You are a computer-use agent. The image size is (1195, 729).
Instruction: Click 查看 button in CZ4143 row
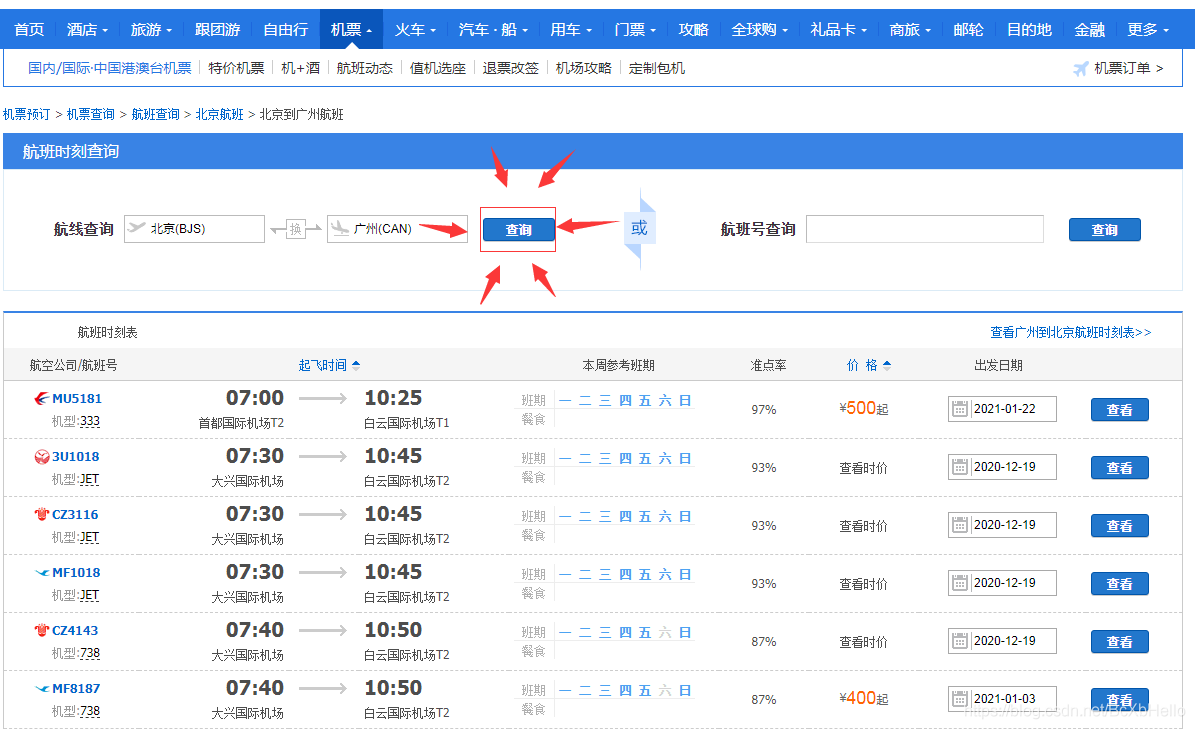[1120, 641]
